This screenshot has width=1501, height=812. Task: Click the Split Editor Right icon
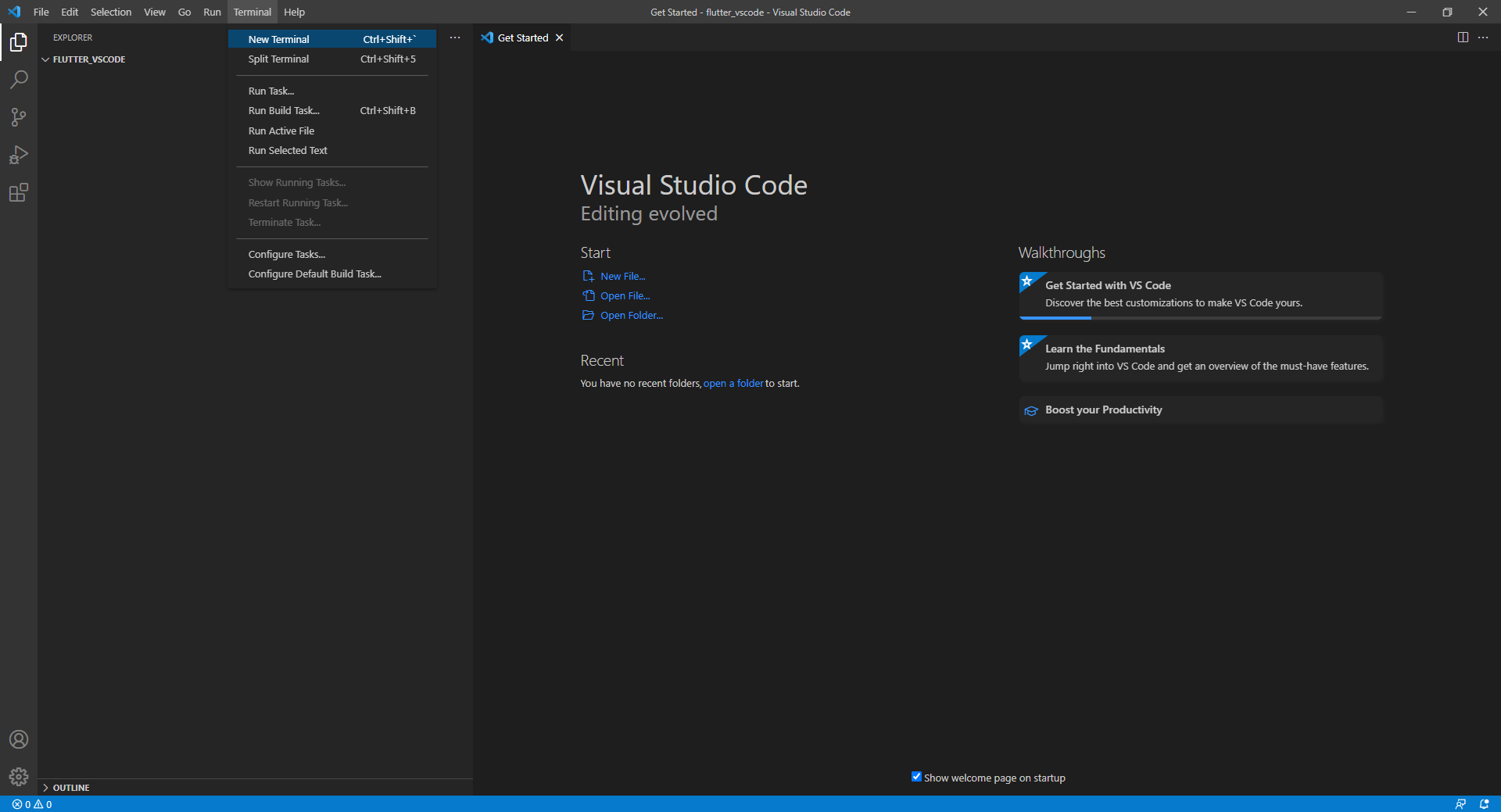pyautogui.click(x=1463, y=38)
